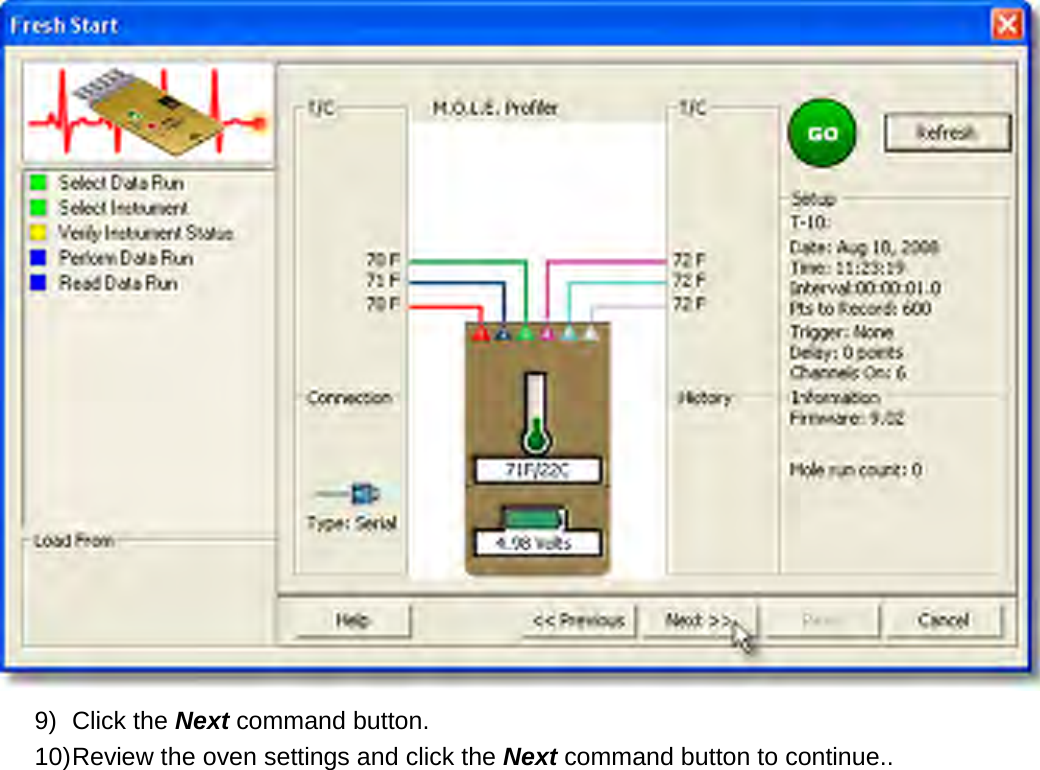
Task: Close the Fresh Start dialog
Action: [x=1007, y=25]
